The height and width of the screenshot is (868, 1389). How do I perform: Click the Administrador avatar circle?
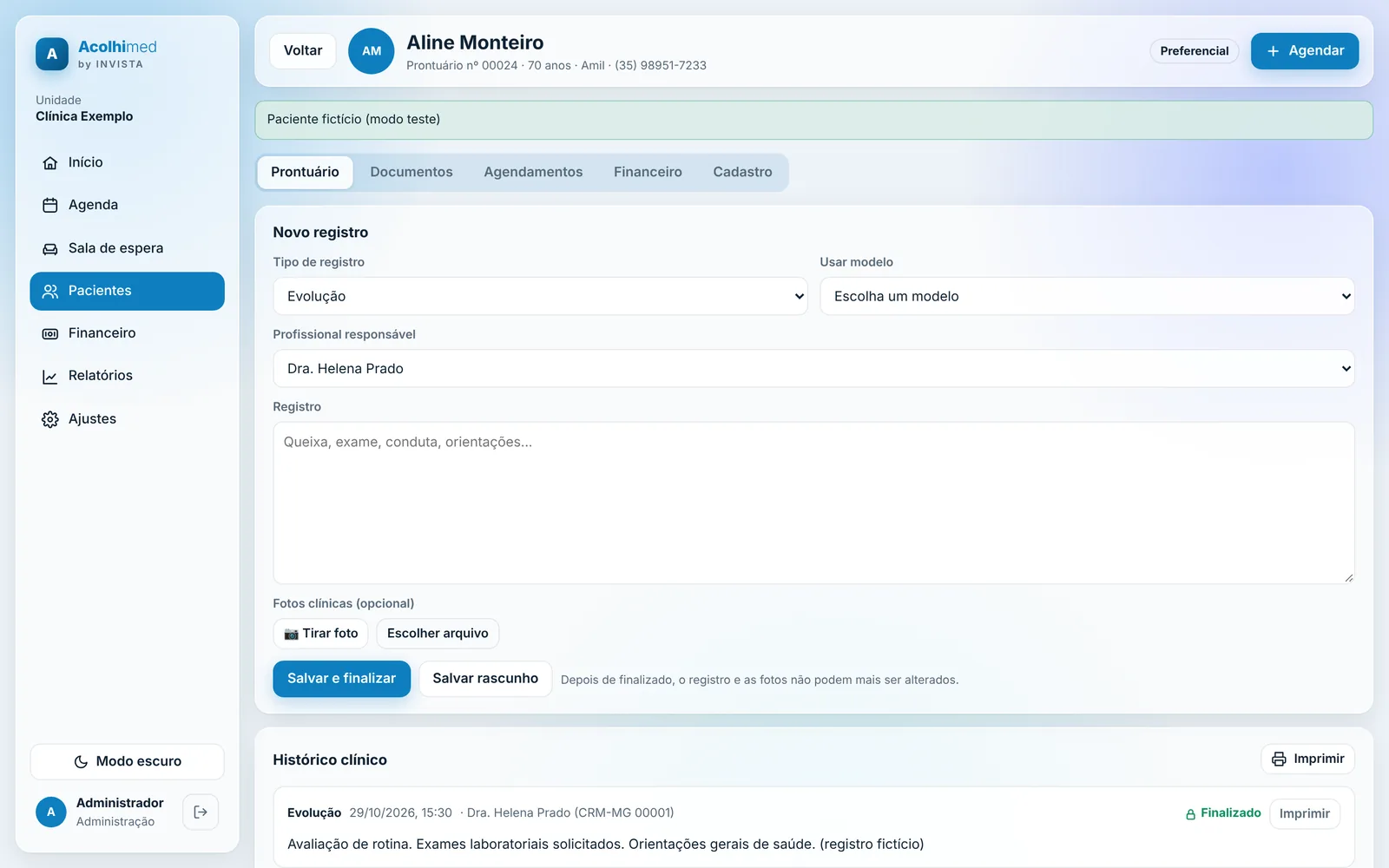51,812
